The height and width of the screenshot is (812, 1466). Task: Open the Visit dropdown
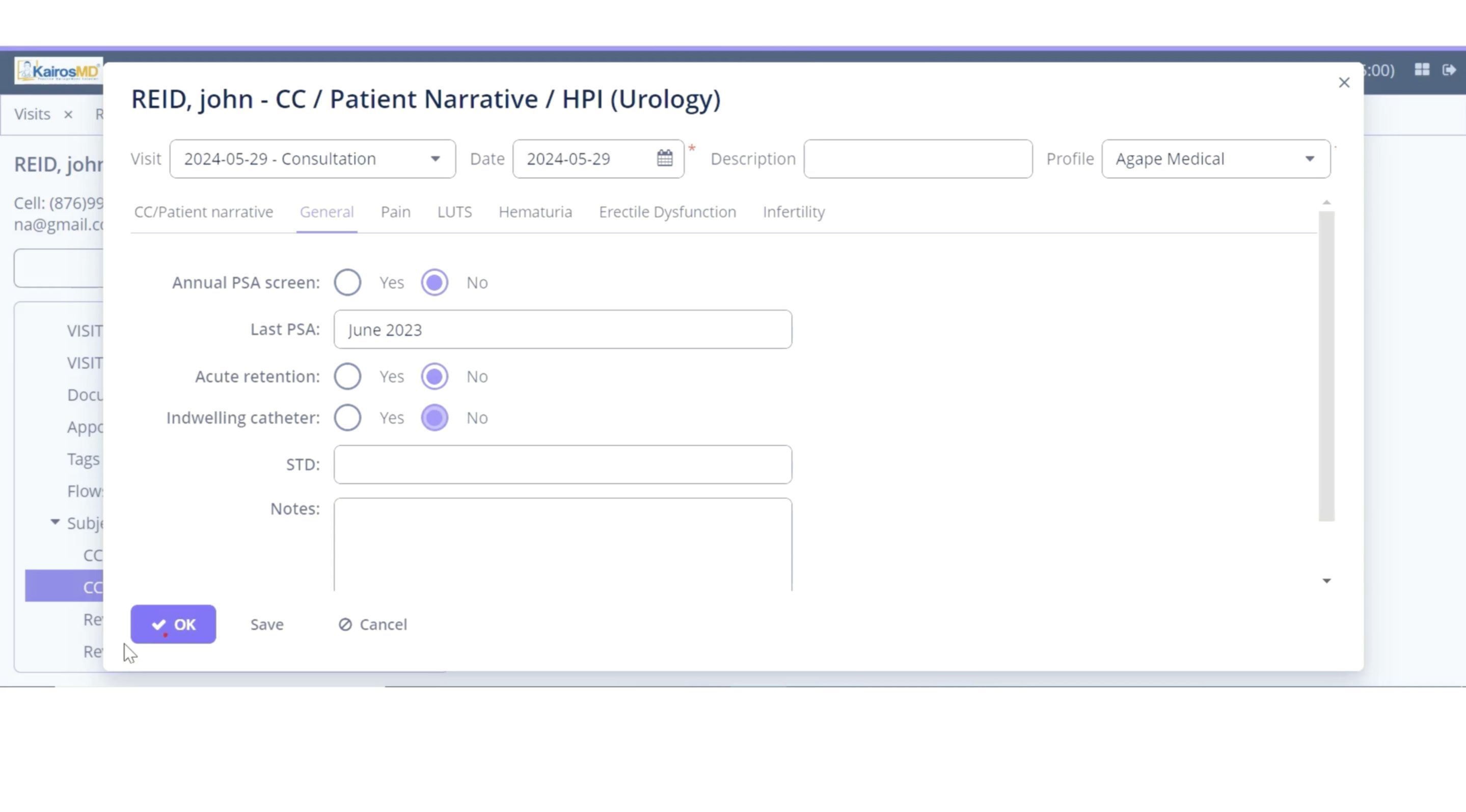pyautogui.click(x=312, y=159)
